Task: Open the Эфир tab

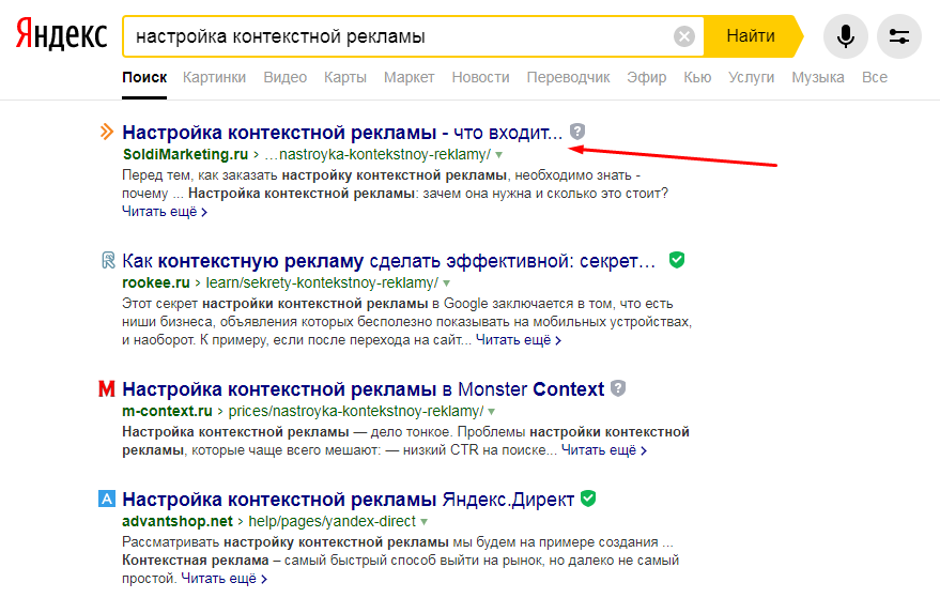Action: [x=647, y=77]
